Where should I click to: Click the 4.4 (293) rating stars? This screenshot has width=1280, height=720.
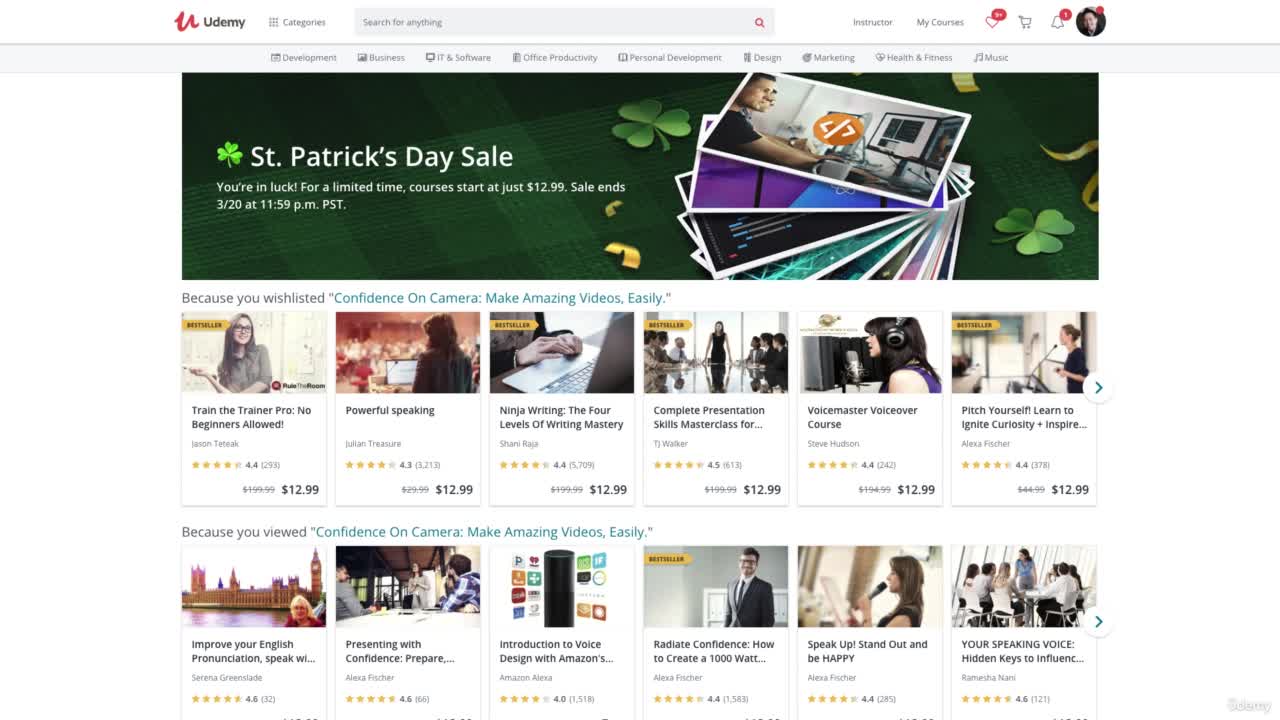click(217, 465)
